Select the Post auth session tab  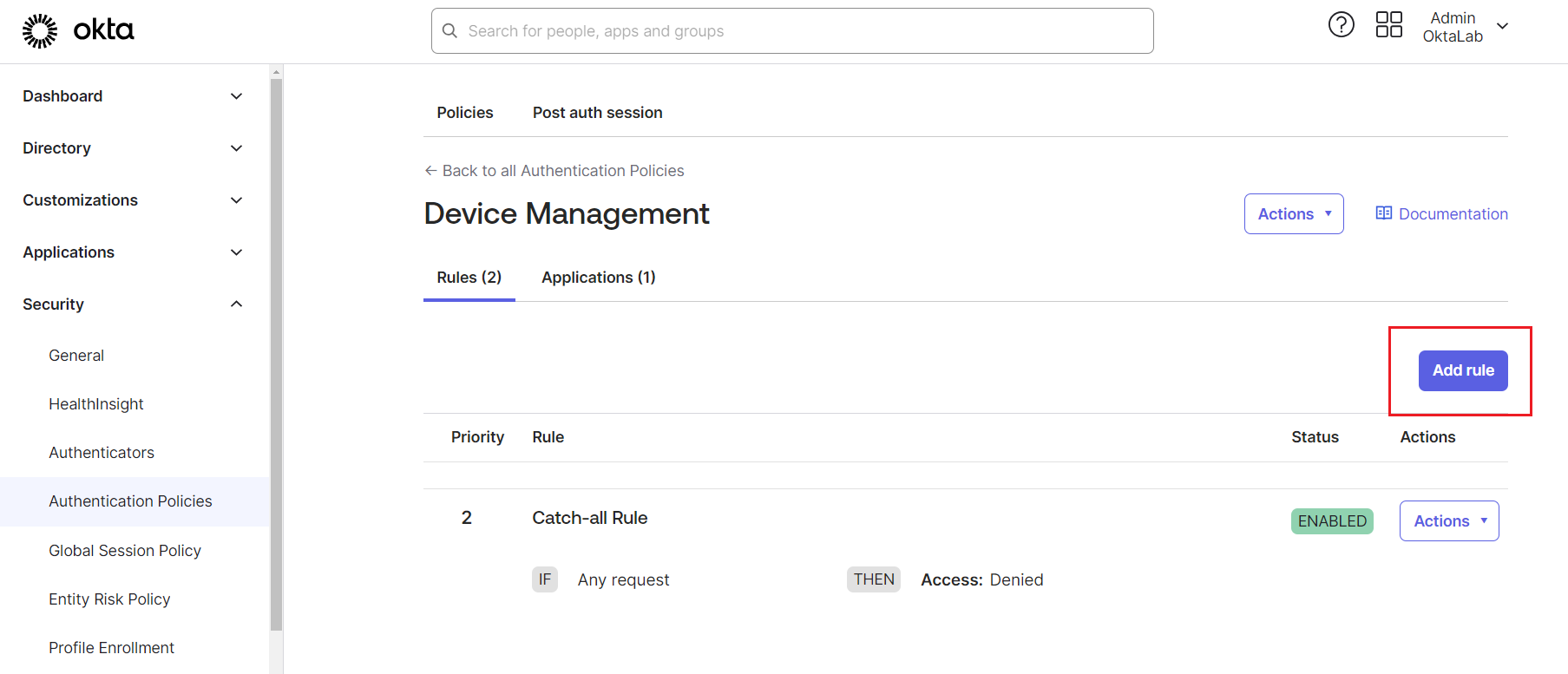click(597, 113)
